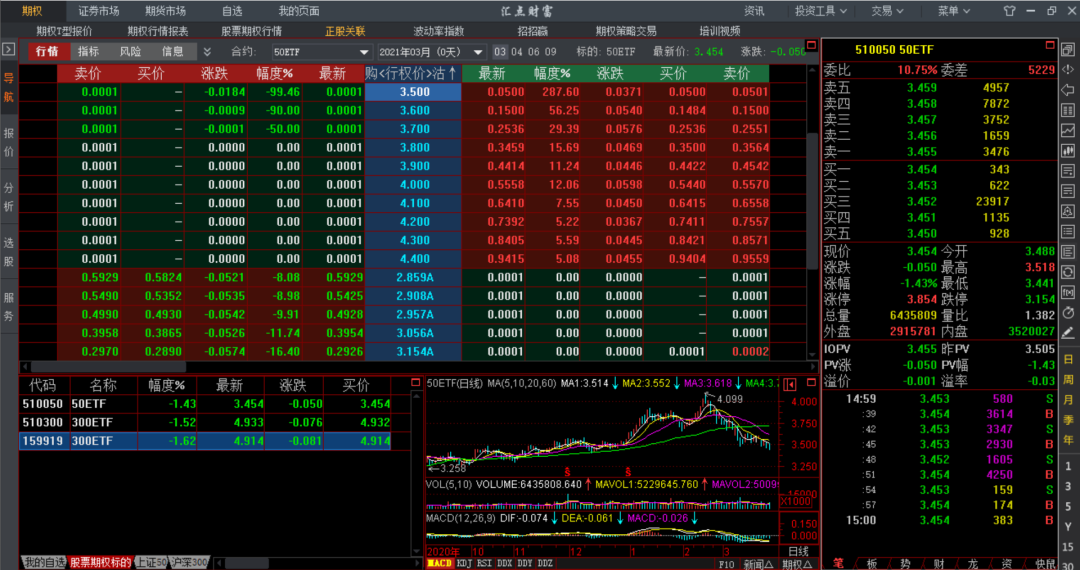Switch to the 波动率指数 tab

click(438, 31)
